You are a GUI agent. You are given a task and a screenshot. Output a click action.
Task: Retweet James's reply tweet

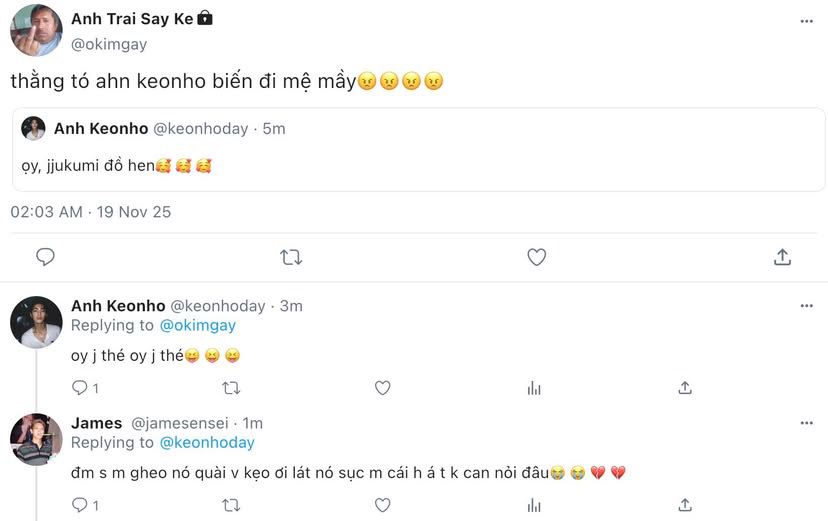pos(231,505)
